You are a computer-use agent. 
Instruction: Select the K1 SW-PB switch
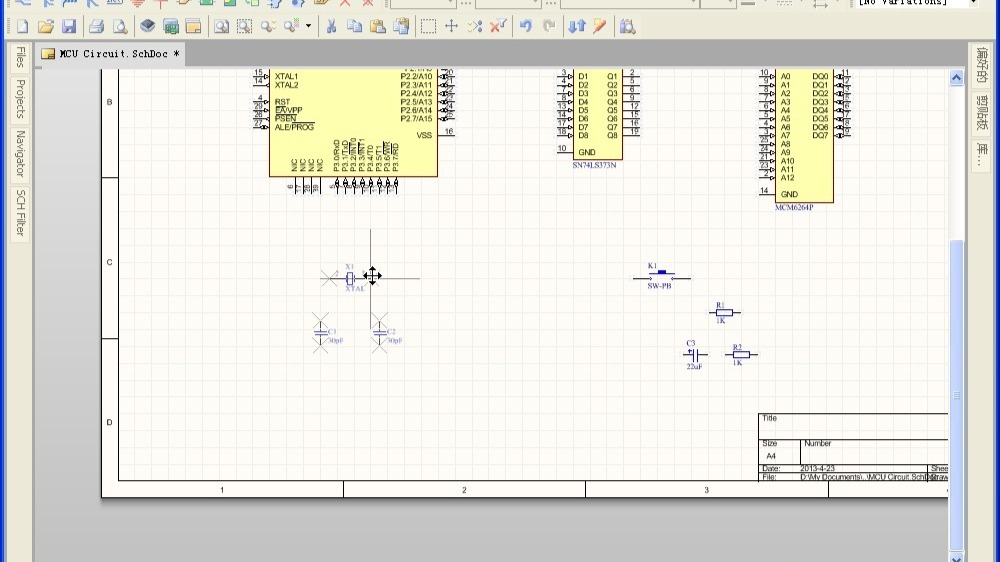661,276
